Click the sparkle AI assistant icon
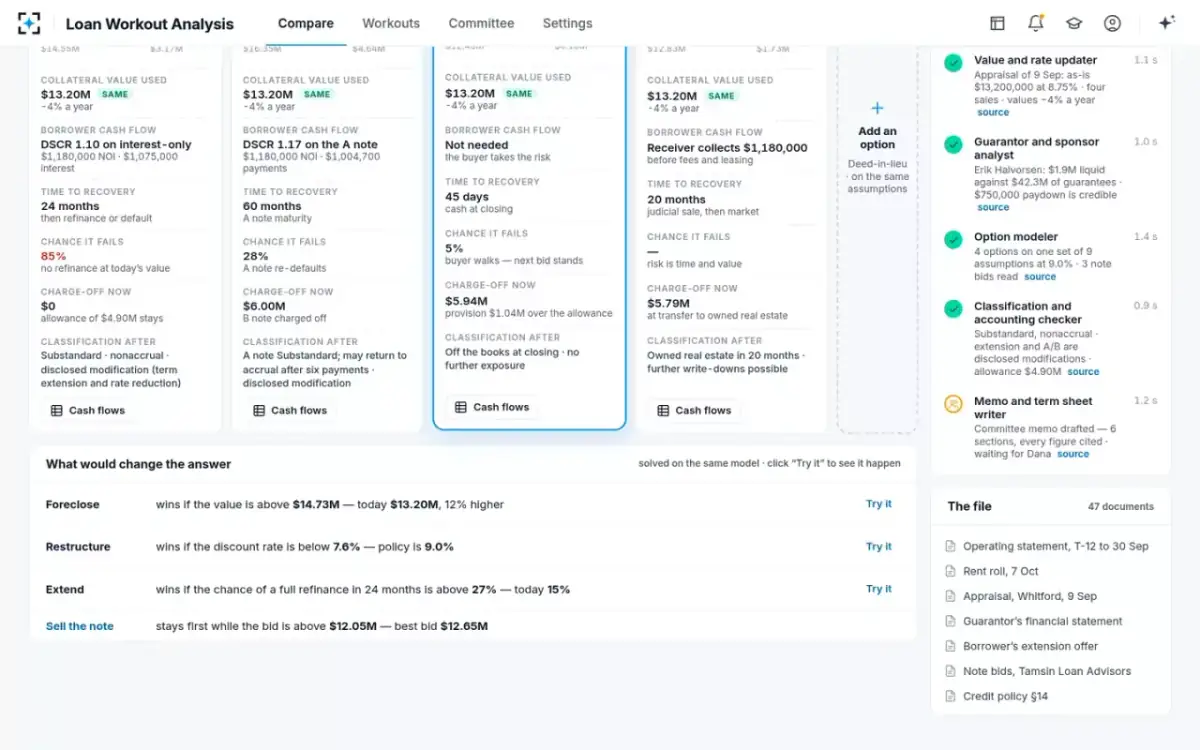Image resolution: width=1200 pixels, height=750 pixels. tap(1166, 23)
